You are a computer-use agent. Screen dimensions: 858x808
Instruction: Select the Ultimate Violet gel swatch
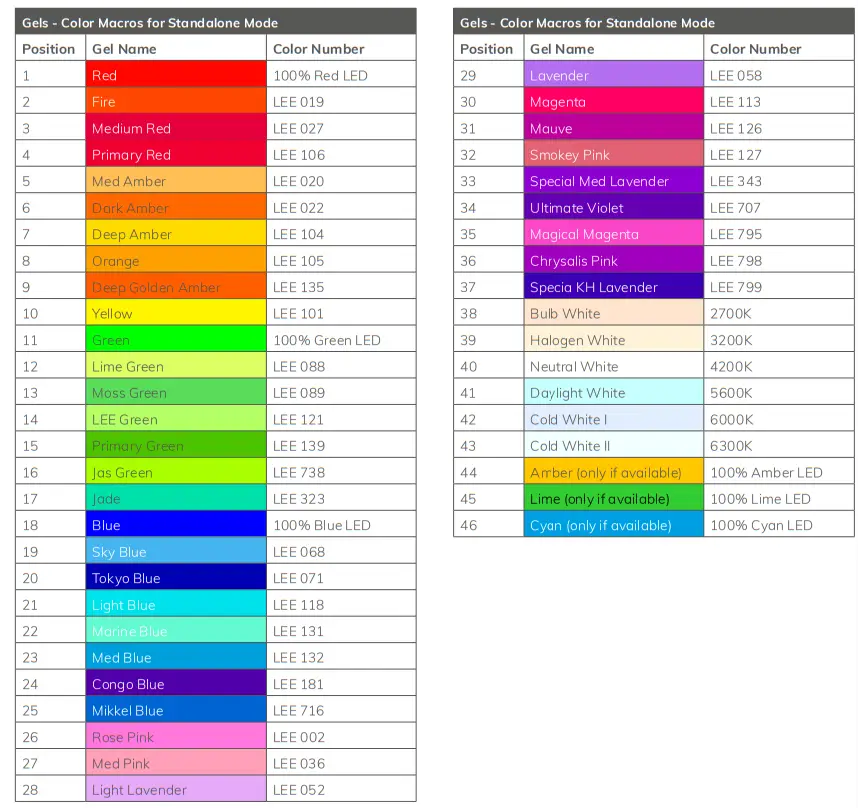point(613,207)
